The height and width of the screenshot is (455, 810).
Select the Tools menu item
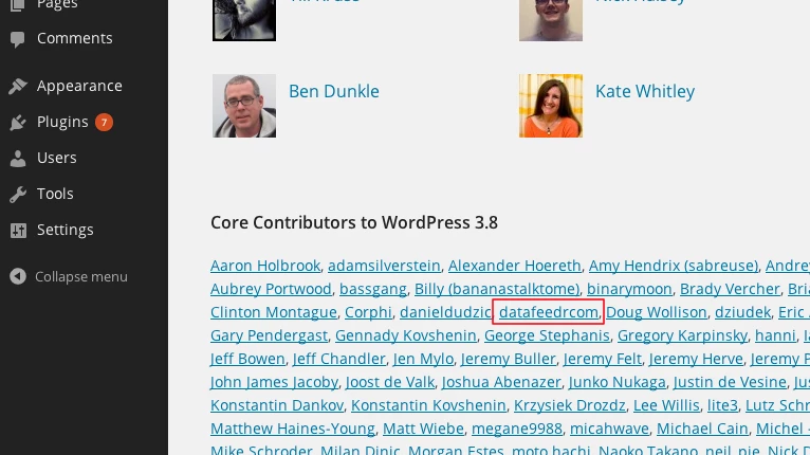click(55, 194)
